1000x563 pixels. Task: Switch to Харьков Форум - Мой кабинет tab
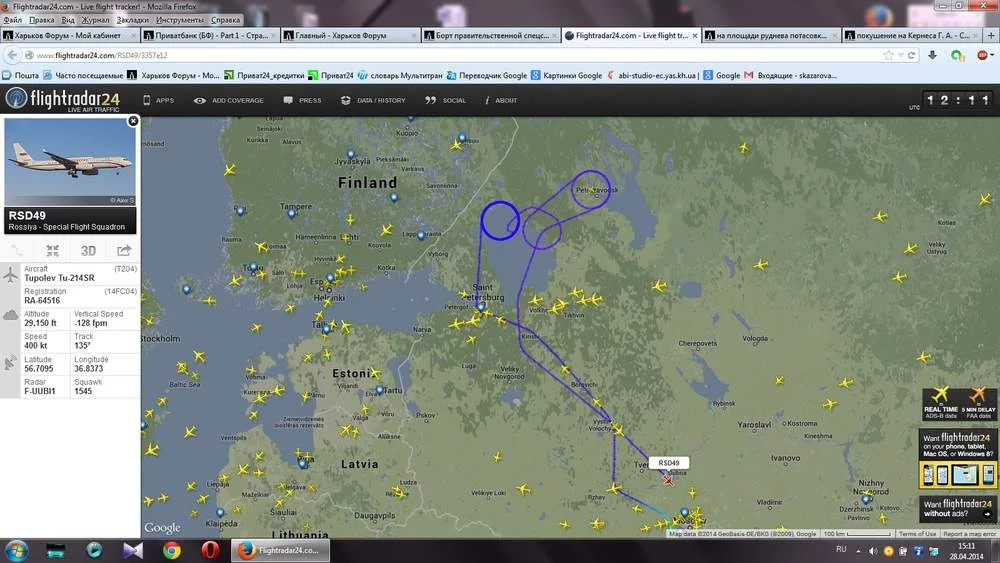[x=70, y=36]
